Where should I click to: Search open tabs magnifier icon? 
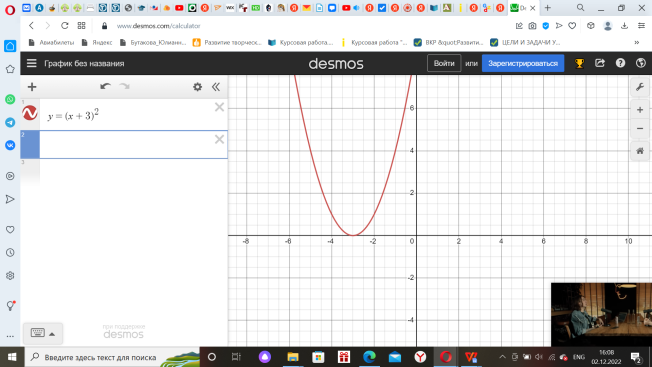click(x=580, y=7)
